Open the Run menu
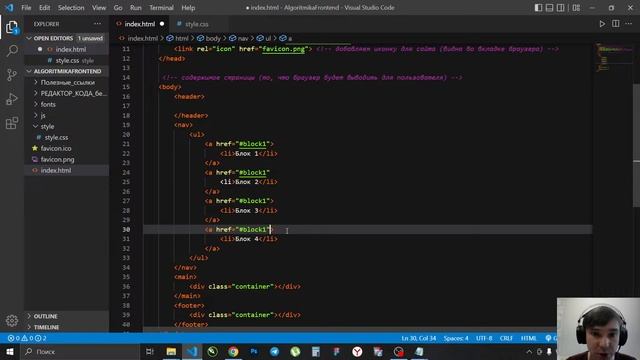Viewport: 640px width, 360px height. (136, 8)
